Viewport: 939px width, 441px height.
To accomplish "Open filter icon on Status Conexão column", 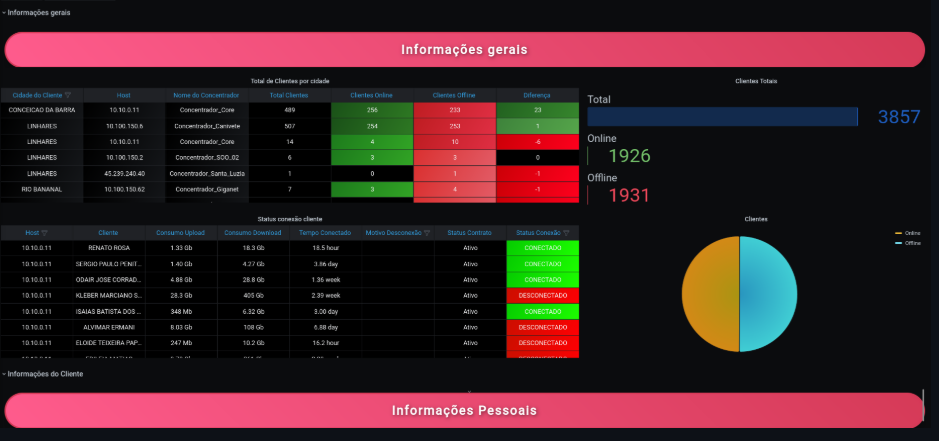I will 568,233.
